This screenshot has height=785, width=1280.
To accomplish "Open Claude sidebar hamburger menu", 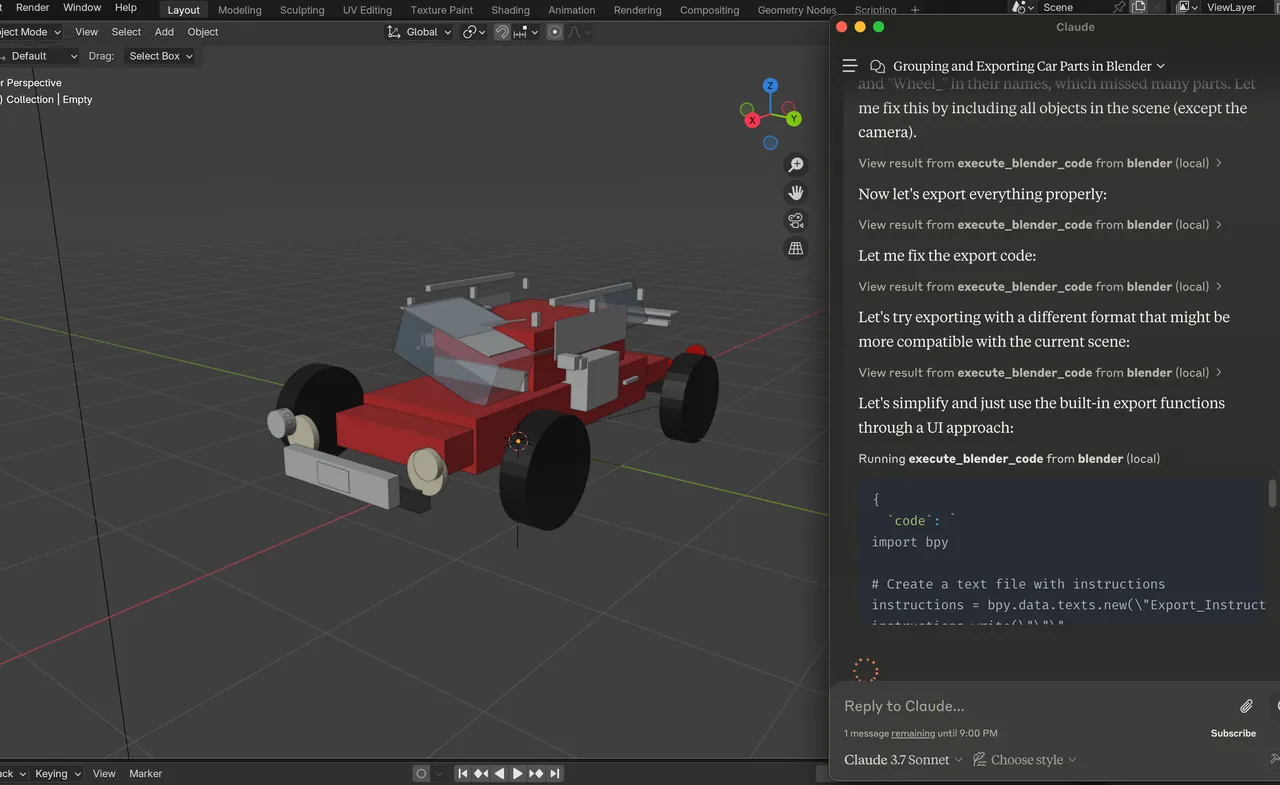I will coord(849,66).
